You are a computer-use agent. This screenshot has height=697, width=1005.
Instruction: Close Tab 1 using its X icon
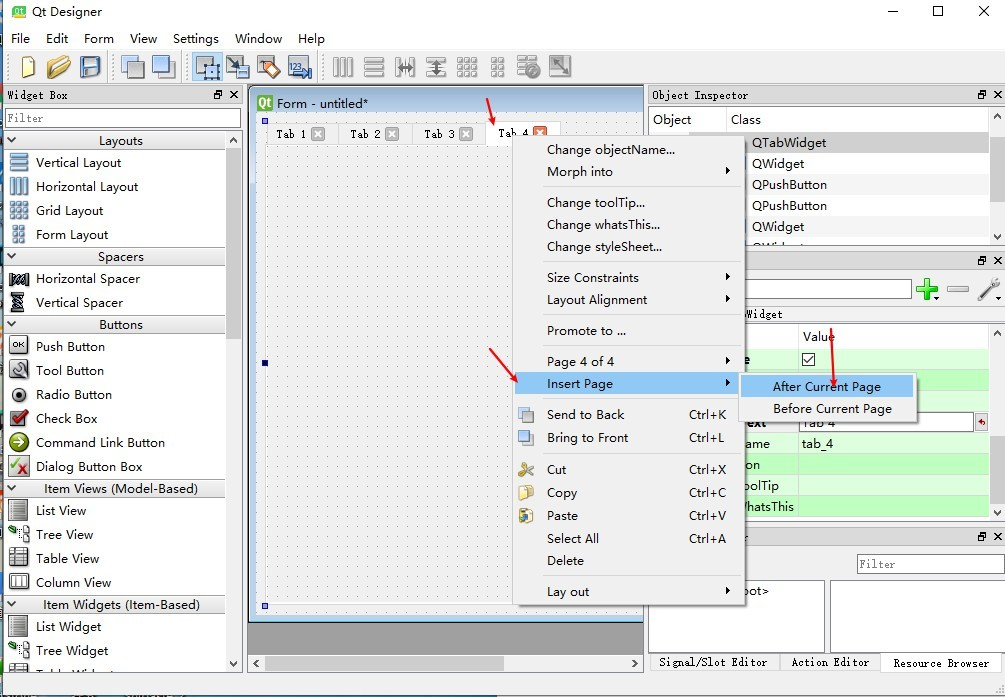318,134
